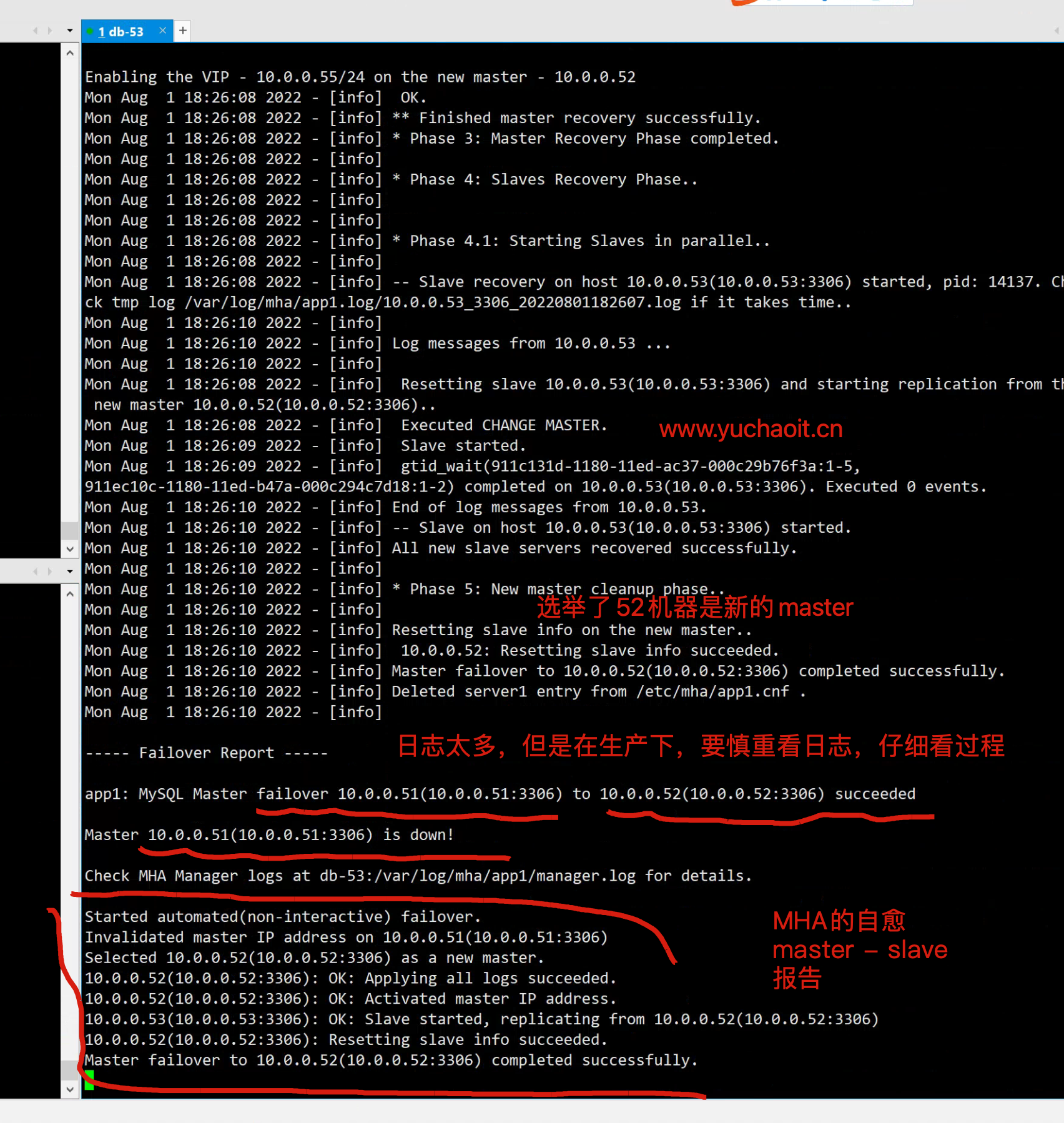Screen dimensions: 1064x1123
Task: Click left arrow in lower-left pane header
Action: click(x=36, y=571)
